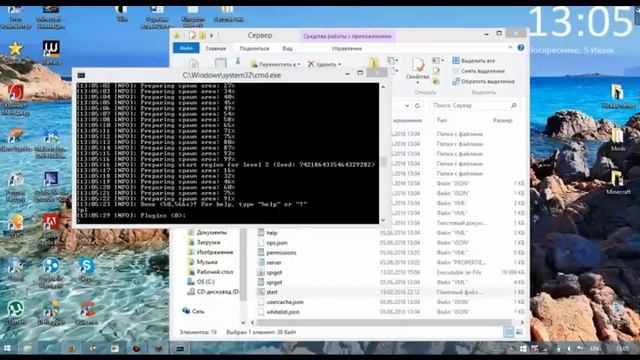The image size is (640, 360).
Task: Select the usercache.json file
Action: pos(280,302)
